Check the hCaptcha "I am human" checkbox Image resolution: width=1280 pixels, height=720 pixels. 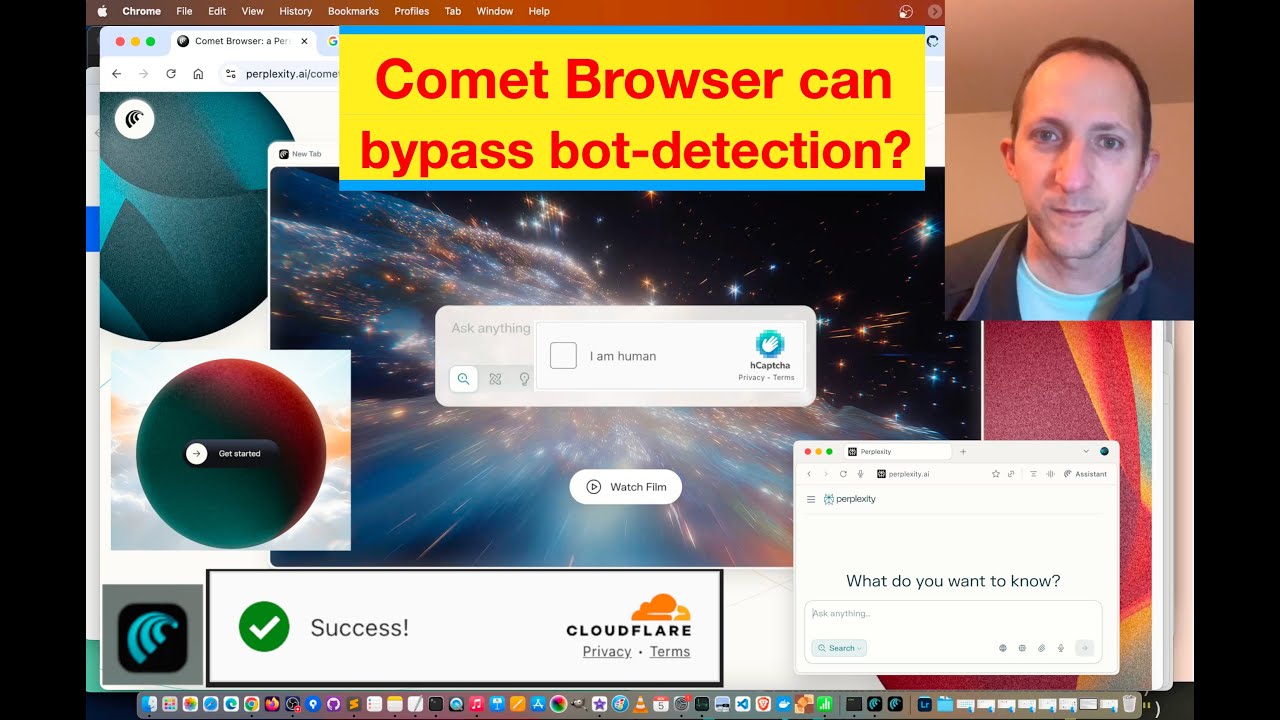tap(563, 355)
